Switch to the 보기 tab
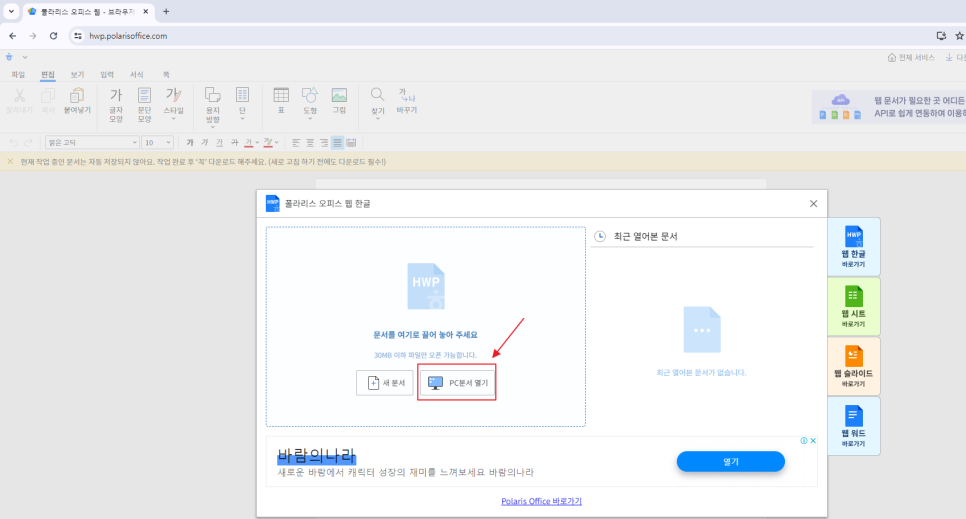 77,75
